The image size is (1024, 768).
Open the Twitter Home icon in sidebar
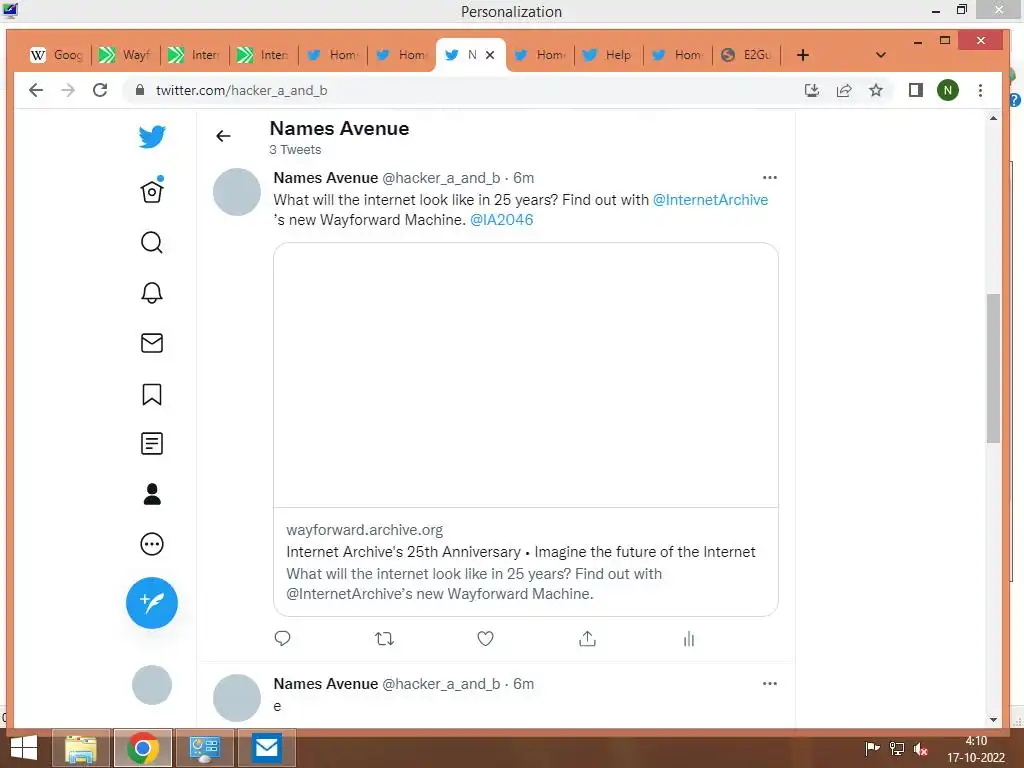click(x=152, y=190)
